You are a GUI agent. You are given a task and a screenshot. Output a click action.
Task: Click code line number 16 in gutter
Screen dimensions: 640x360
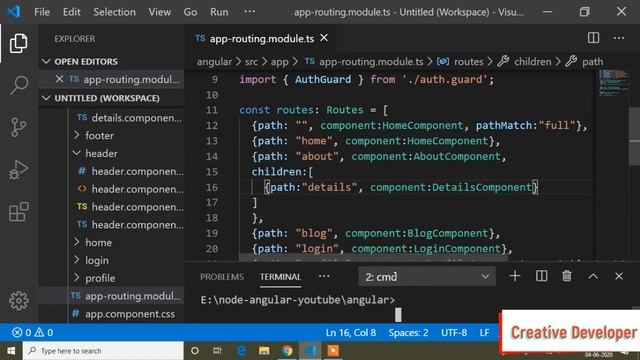212,187
